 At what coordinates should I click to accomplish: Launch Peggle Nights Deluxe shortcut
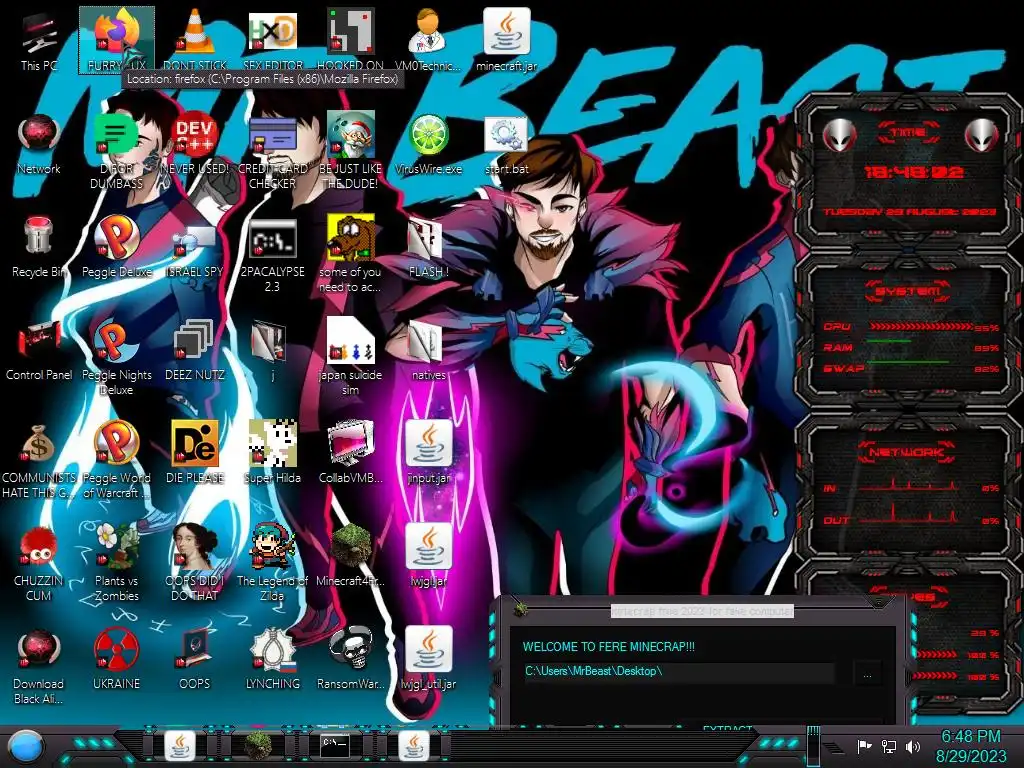(117, 357)
